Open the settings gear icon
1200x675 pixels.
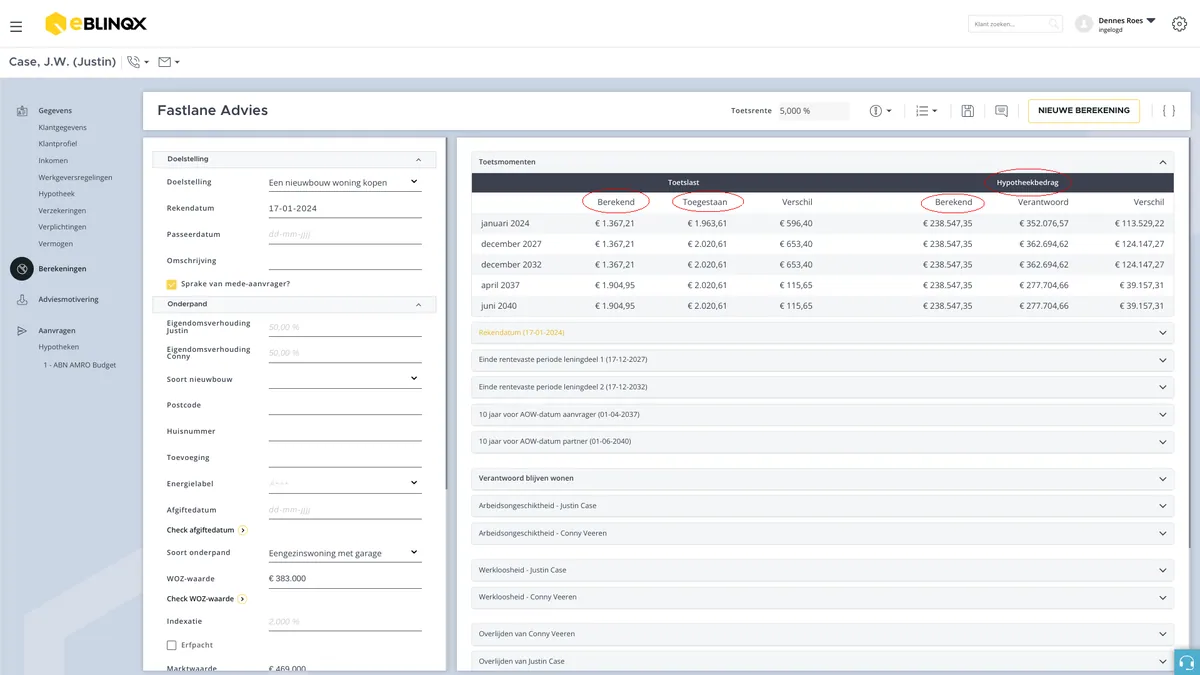tap(1179, 24)
